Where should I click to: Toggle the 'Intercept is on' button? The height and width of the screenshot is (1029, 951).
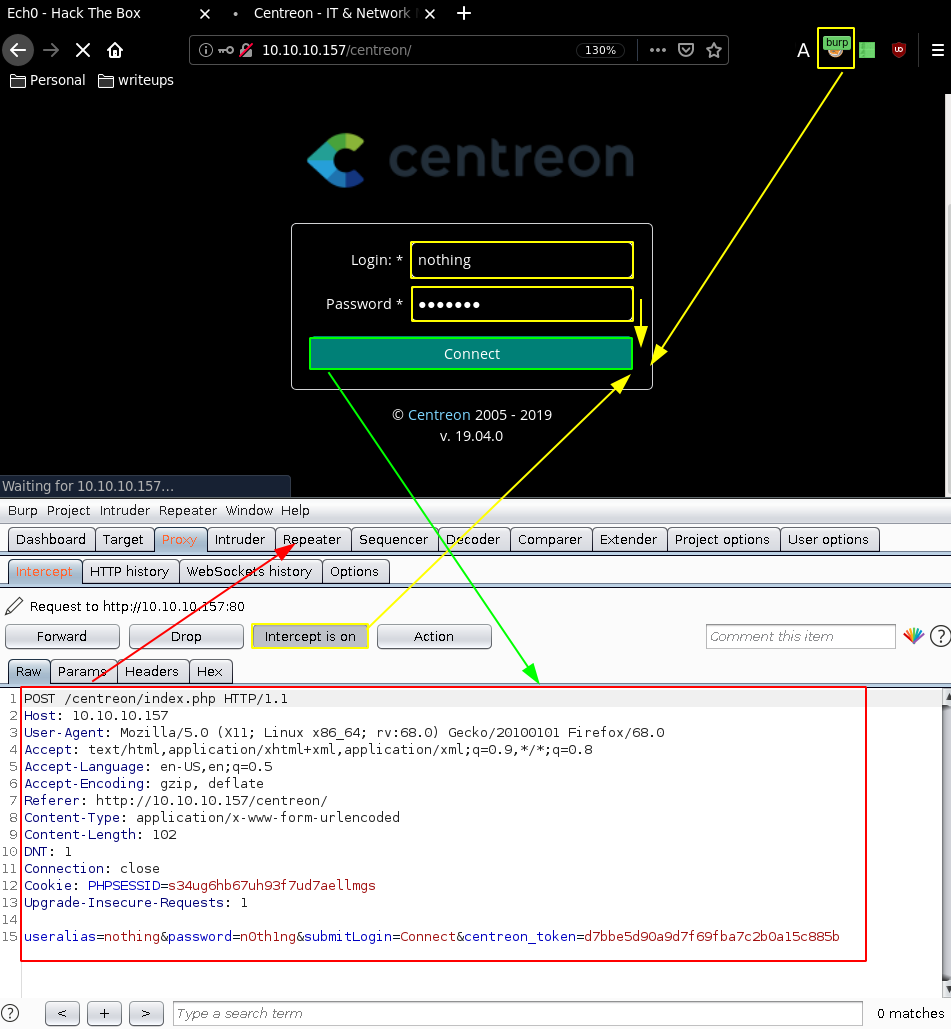[310, 637]
